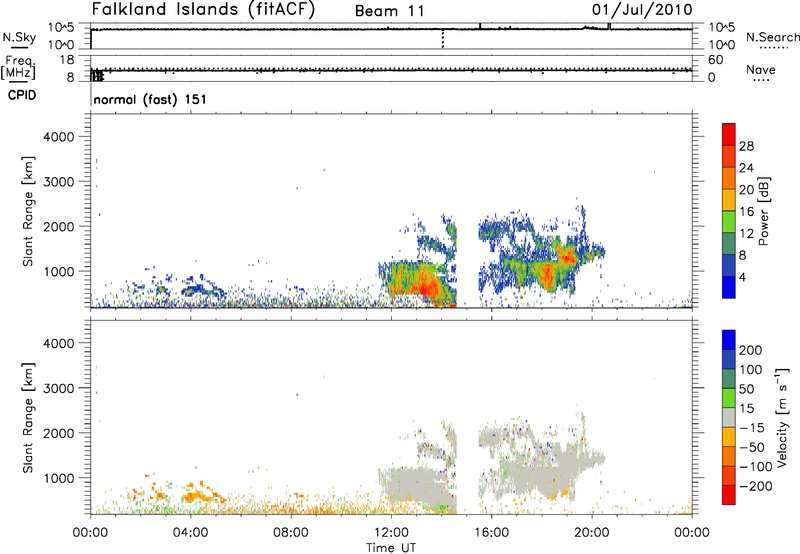Click "1000" on the velocity panel axis
Image resolution: width=800 pixels, height=554 pixels.
(x=59, y=478)
